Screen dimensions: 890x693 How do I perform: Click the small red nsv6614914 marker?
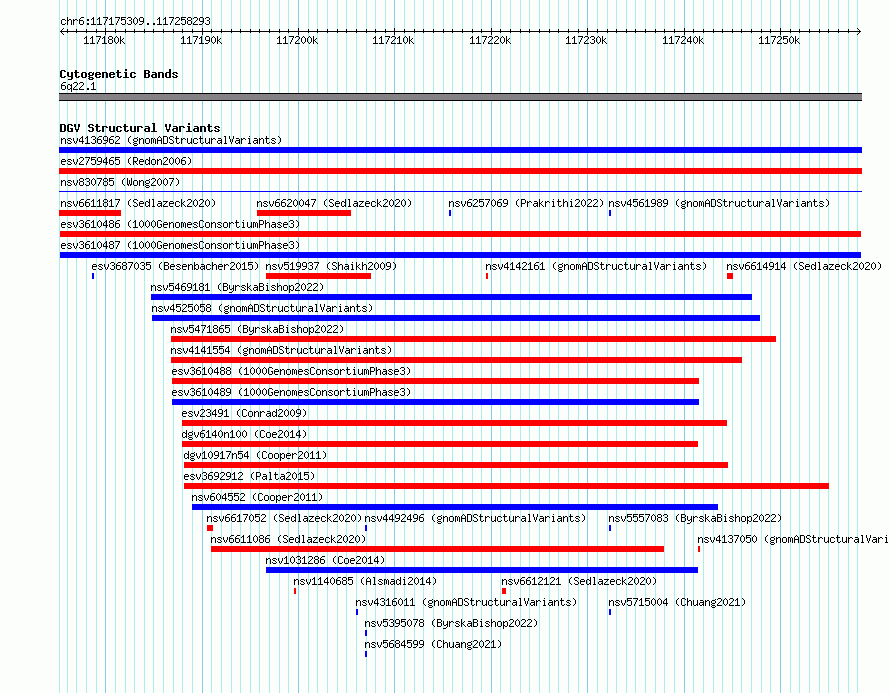[730, 276]
